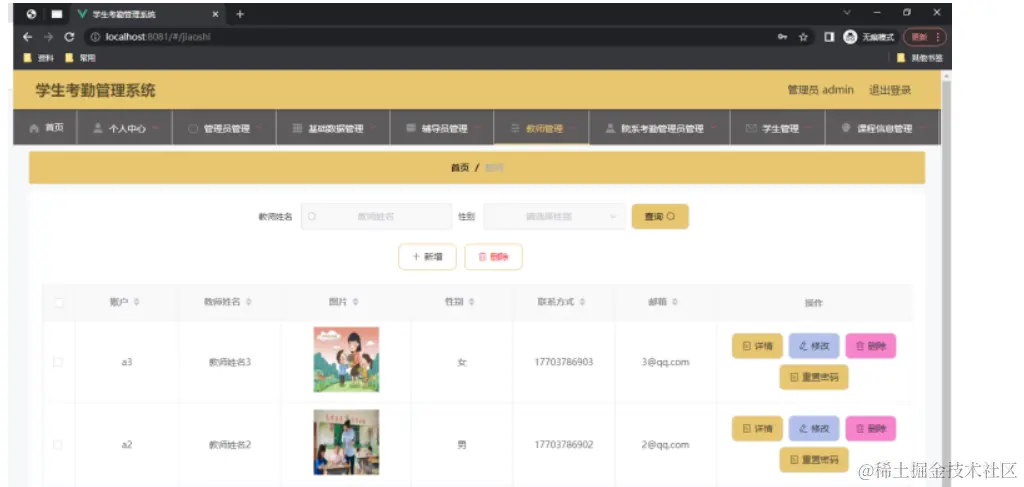Go back using the browser back arrow
This screenshot has height=487, width=1024.
pos(27,37)
